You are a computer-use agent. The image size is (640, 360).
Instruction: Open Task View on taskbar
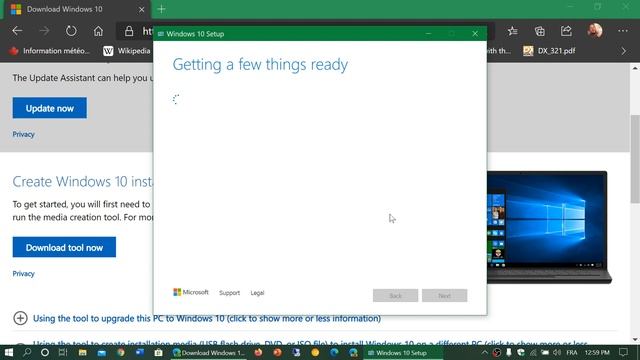point(63,353)
